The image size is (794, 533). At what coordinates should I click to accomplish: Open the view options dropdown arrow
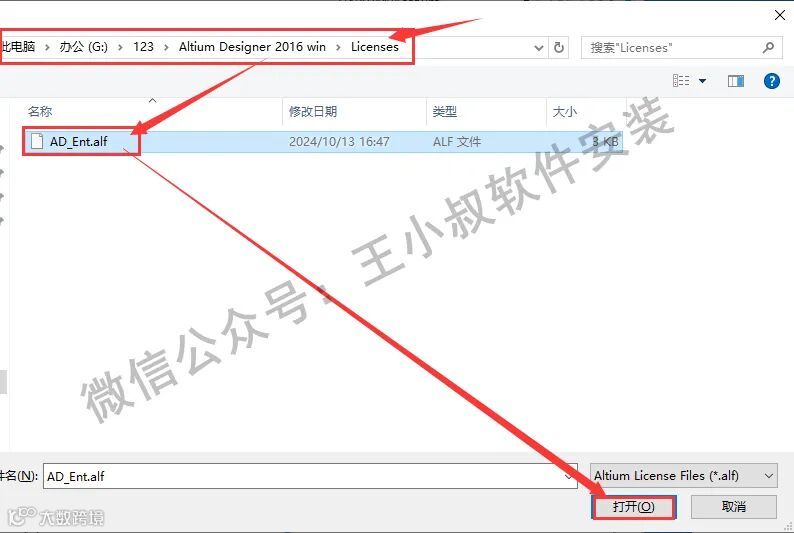[x=702, y=81]
